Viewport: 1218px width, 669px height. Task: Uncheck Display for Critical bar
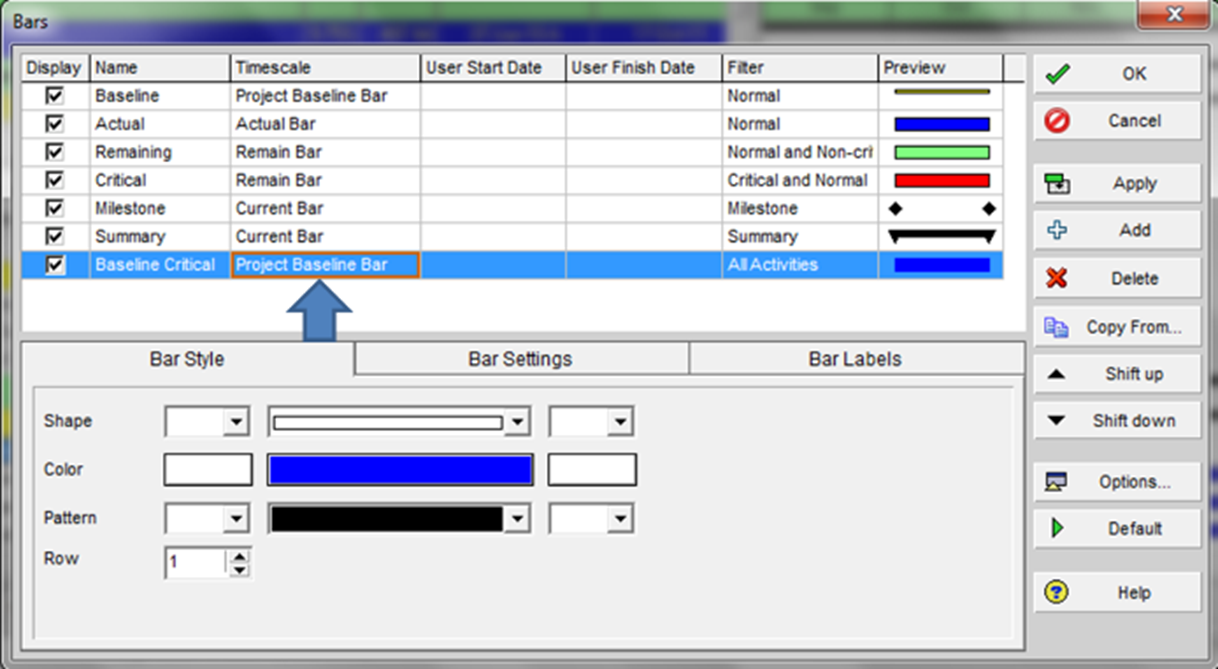pyautogui.click(x=55, y=180)
